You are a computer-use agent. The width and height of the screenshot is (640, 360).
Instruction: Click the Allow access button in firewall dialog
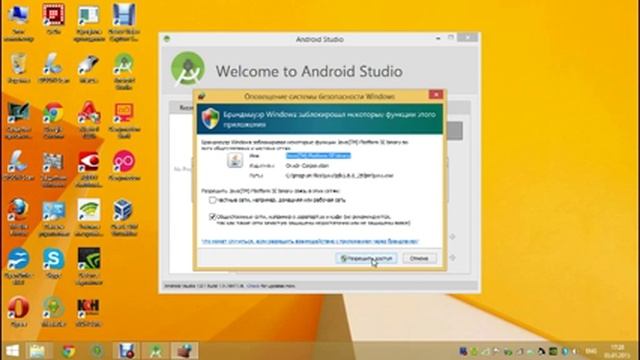click(x=366, y=258)
